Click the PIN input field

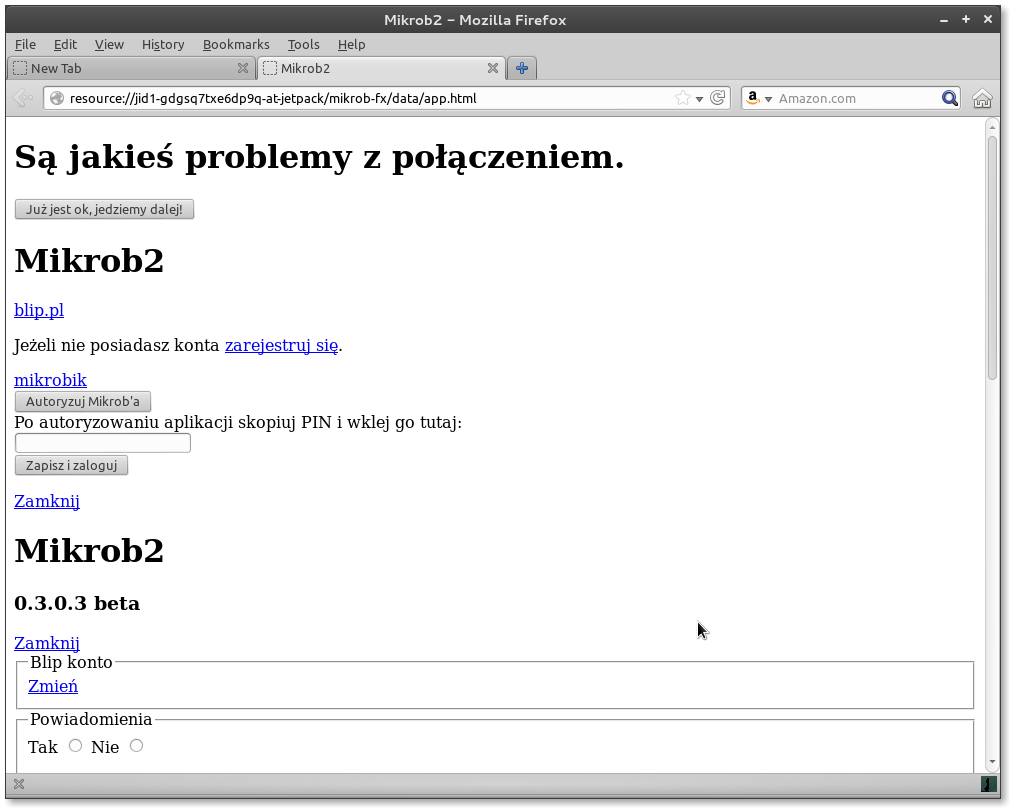[x=102, y=443]
